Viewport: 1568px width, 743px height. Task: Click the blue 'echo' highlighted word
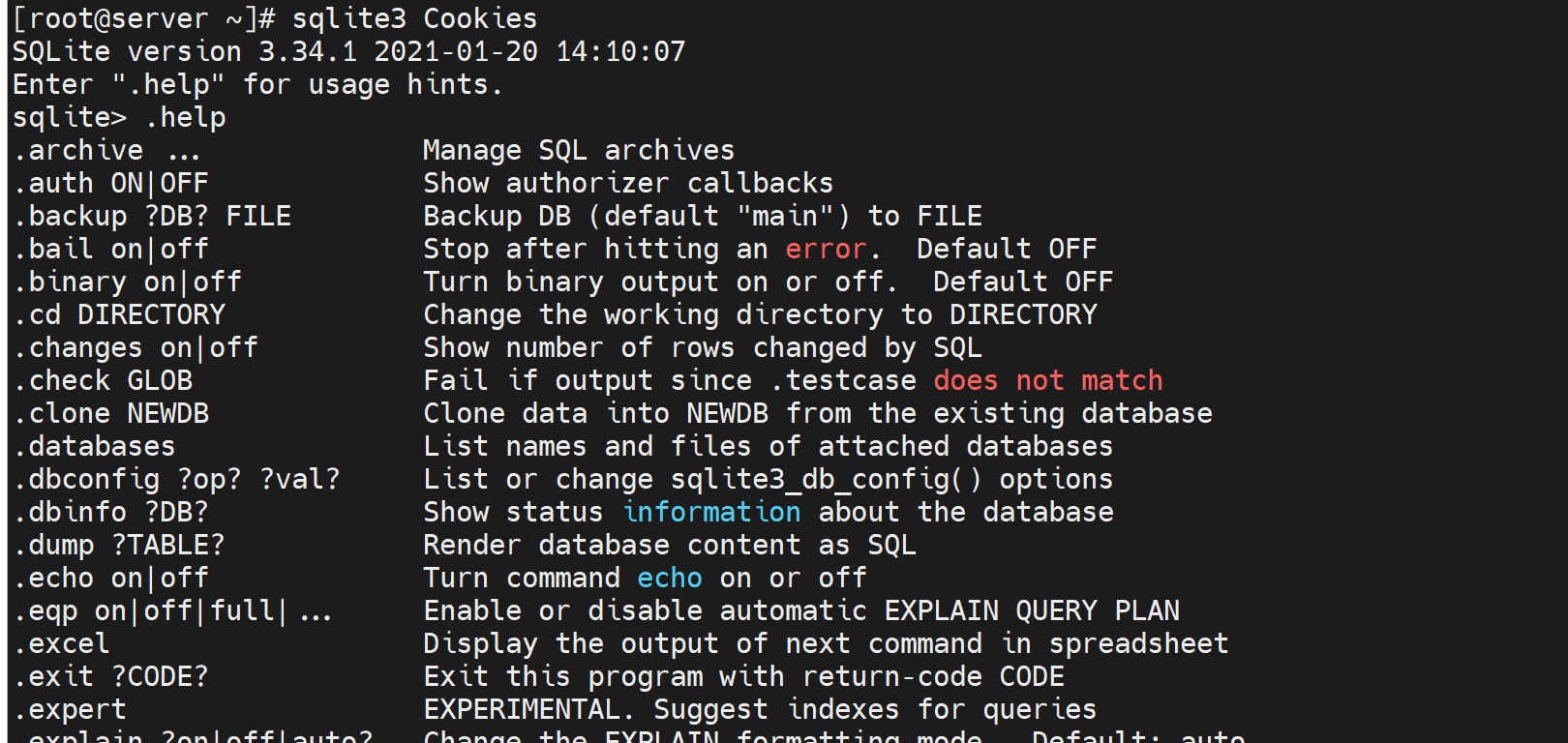point(669,579)
